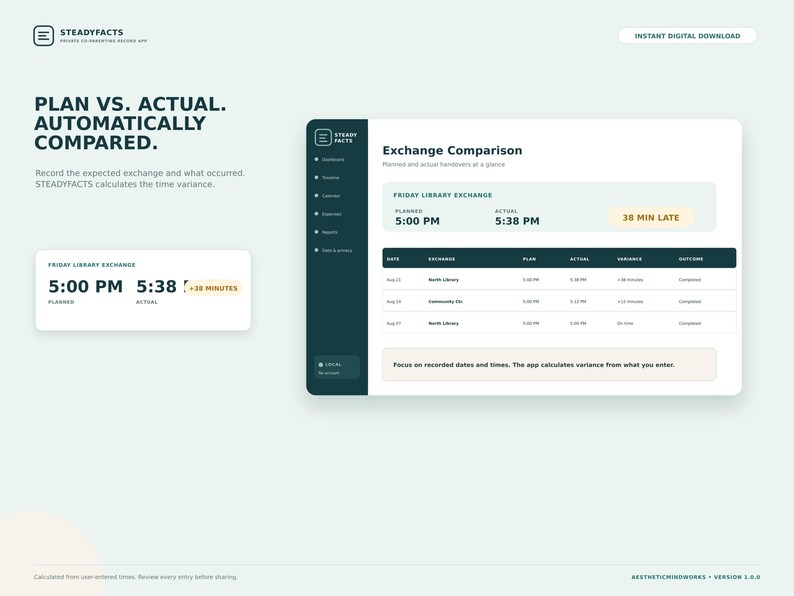Click the Date column header

[393, 259]
